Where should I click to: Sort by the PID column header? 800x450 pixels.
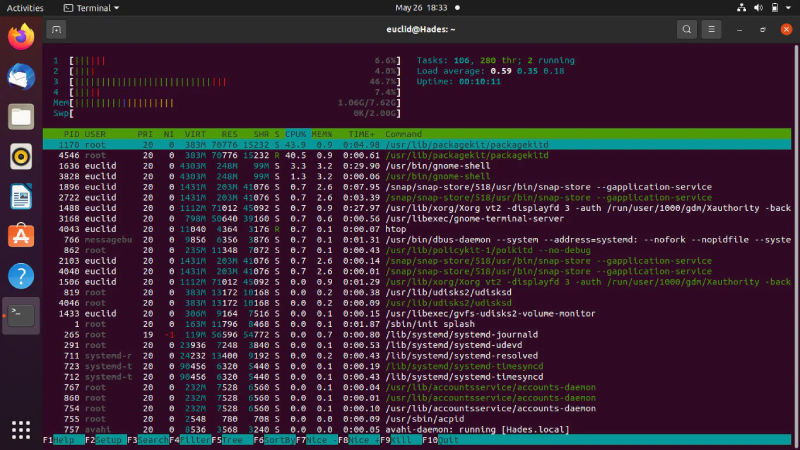(x=71, y=134)
